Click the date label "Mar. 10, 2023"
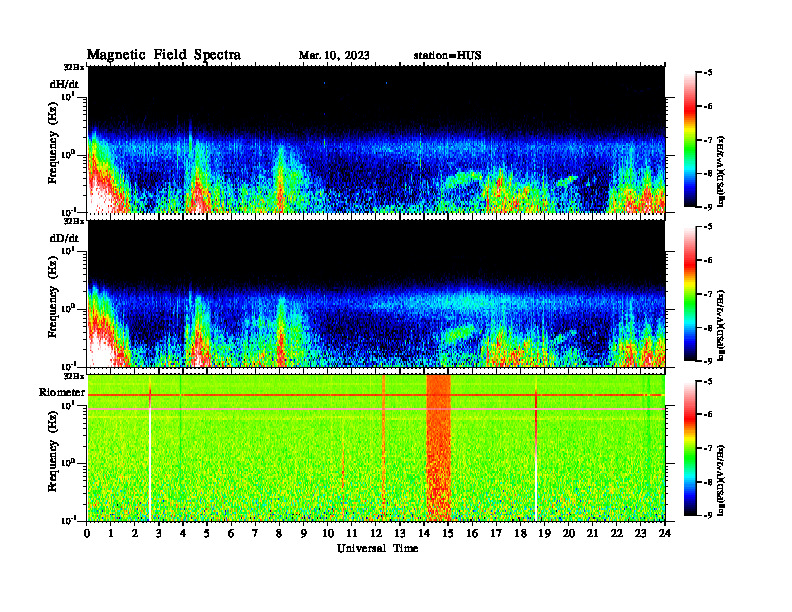 (334, 55)
